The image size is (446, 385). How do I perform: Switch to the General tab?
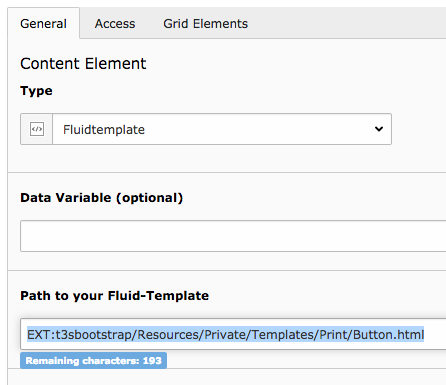tap(43, 24)
